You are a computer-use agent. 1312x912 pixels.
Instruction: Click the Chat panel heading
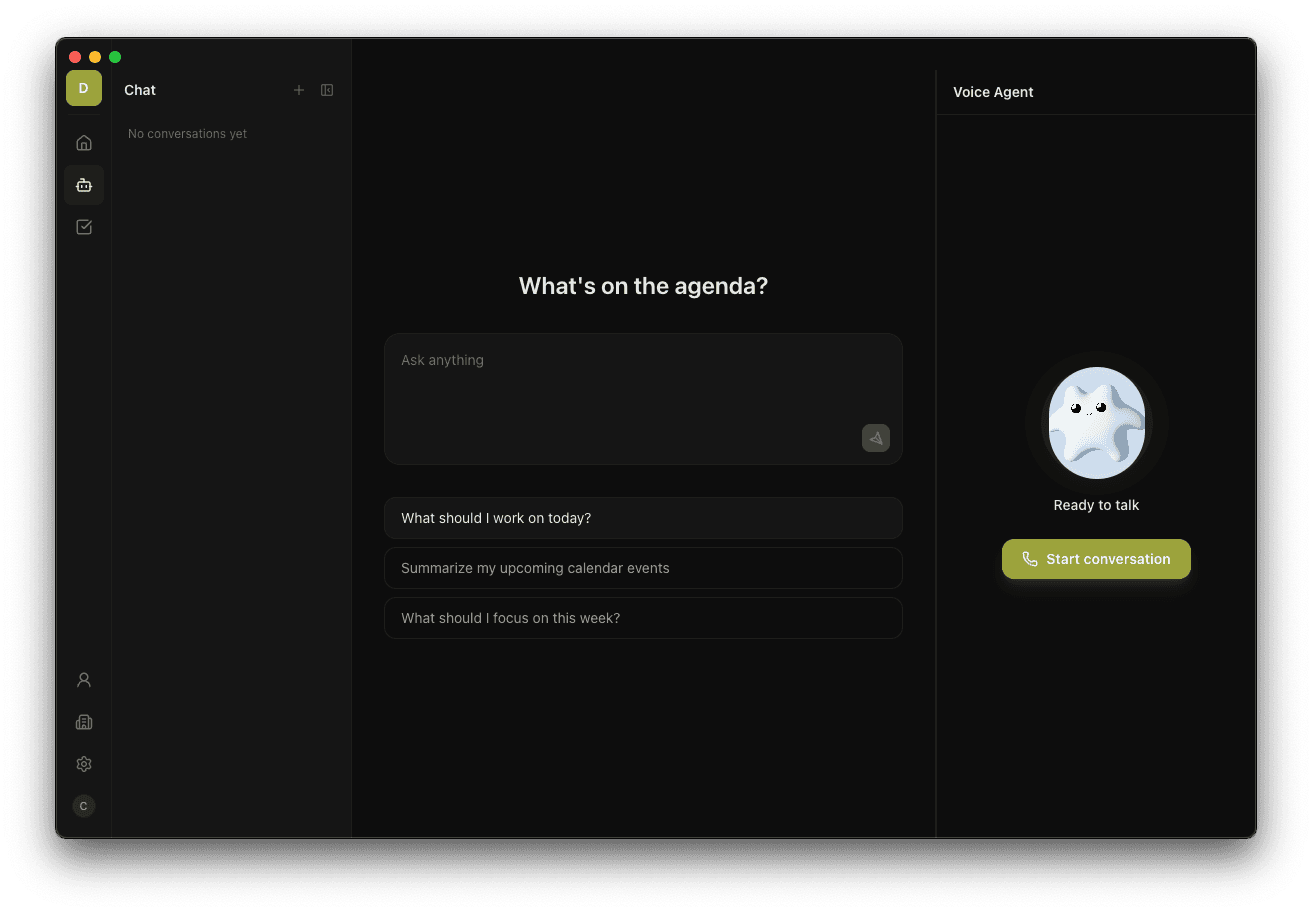(140, 90)
